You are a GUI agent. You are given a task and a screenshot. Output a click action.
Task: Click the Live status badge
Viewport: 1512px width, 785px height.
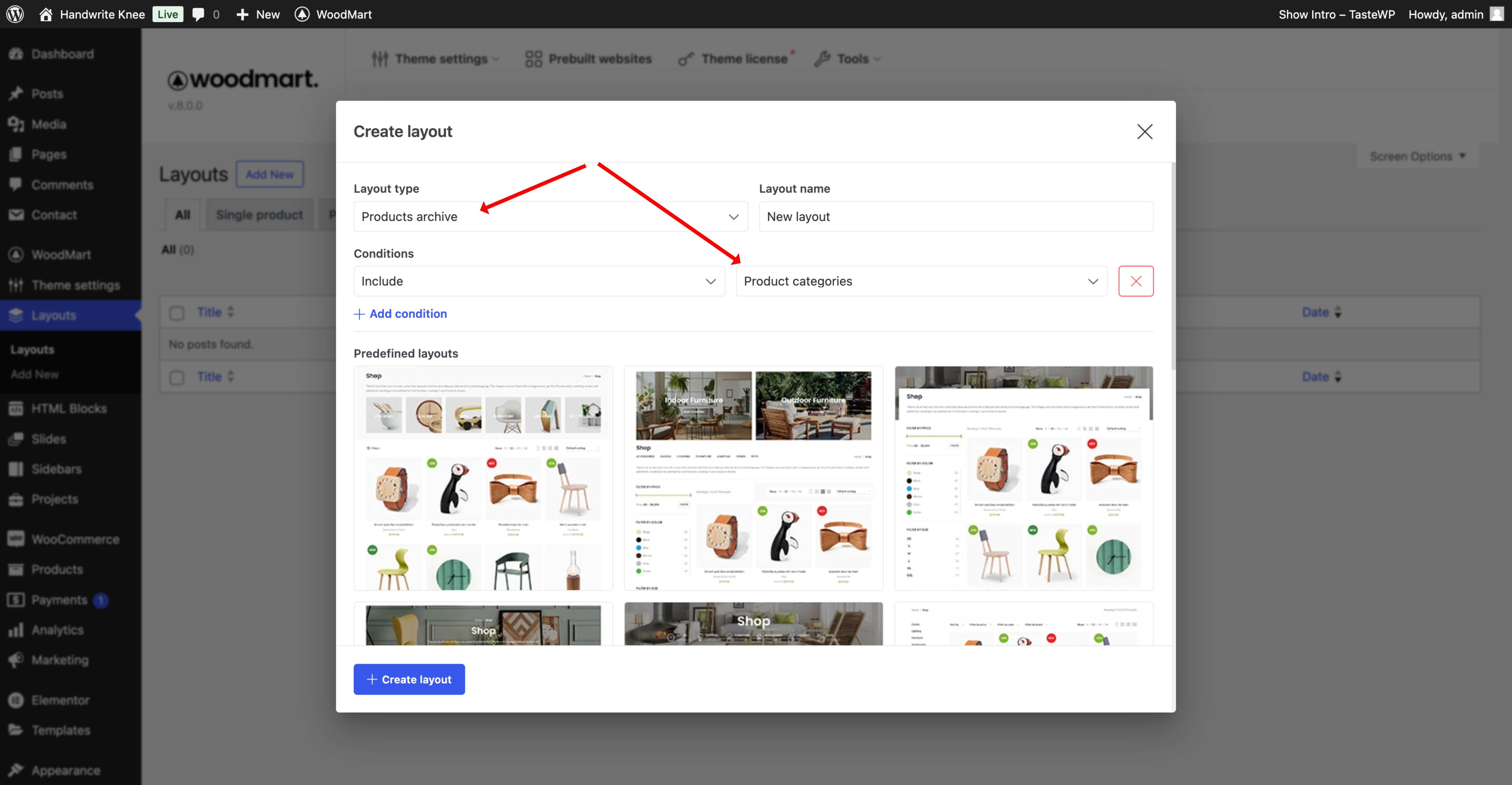[167, 14]
